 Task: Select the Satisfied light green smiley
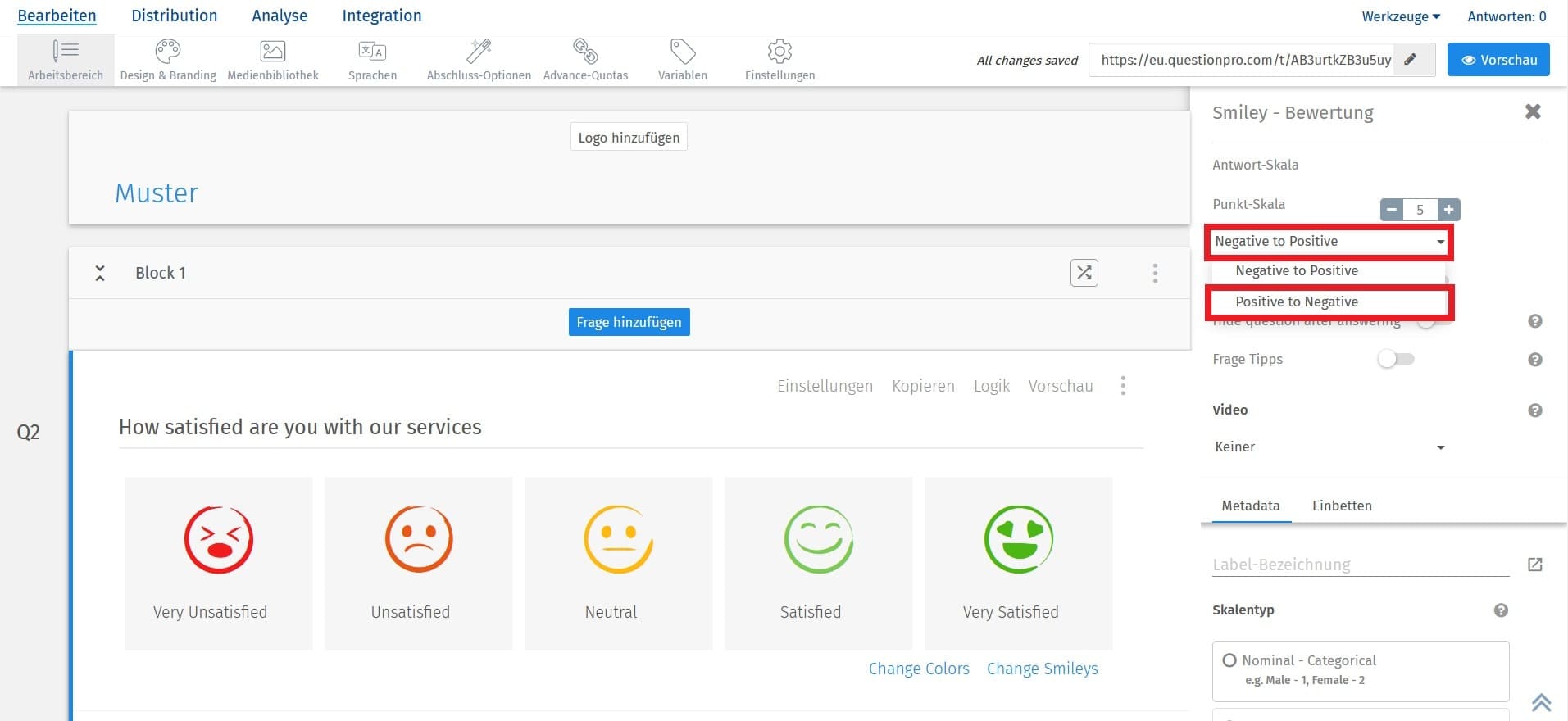[819, 539]
